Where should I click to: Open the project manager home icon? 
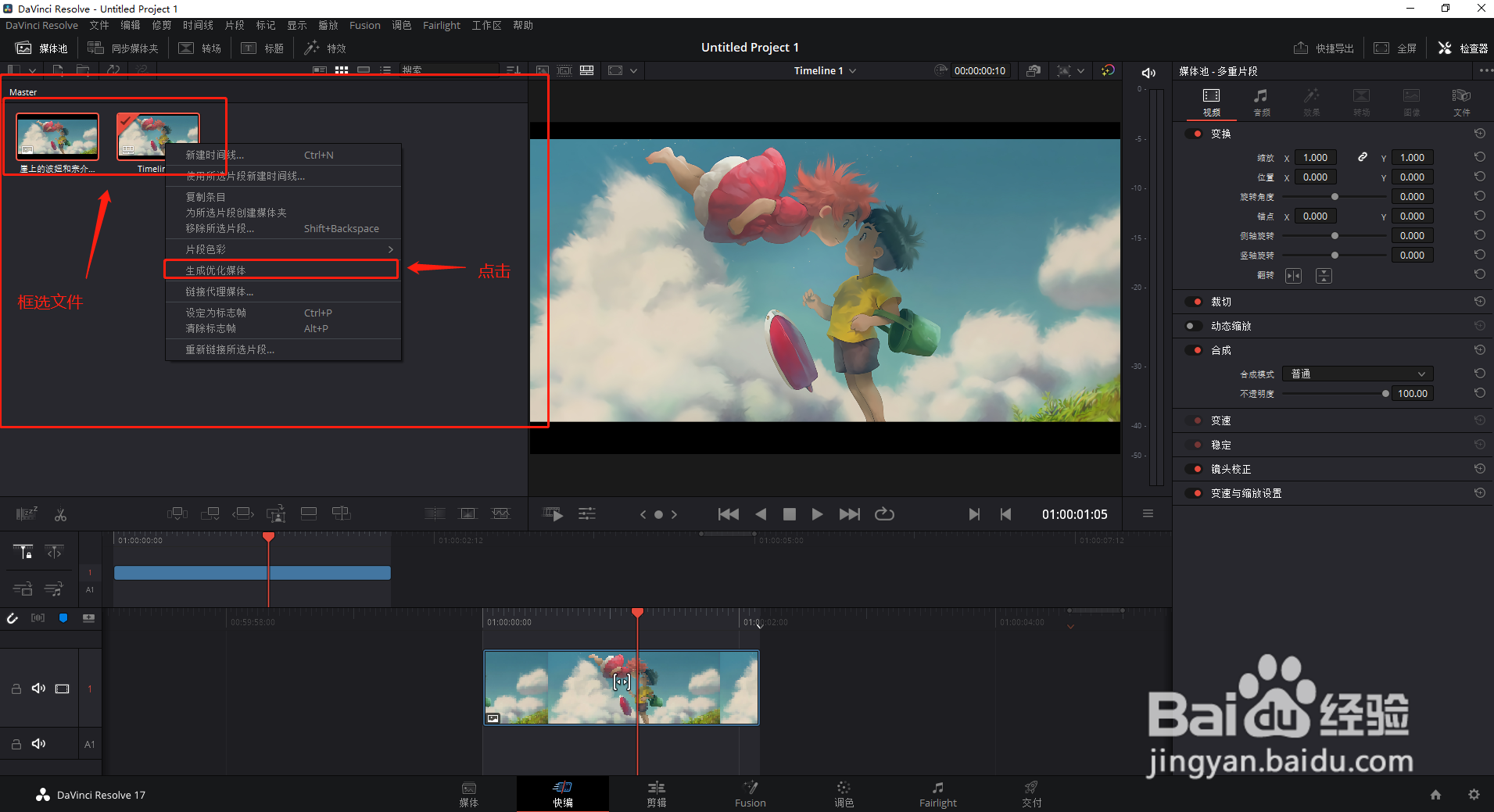1435,795
